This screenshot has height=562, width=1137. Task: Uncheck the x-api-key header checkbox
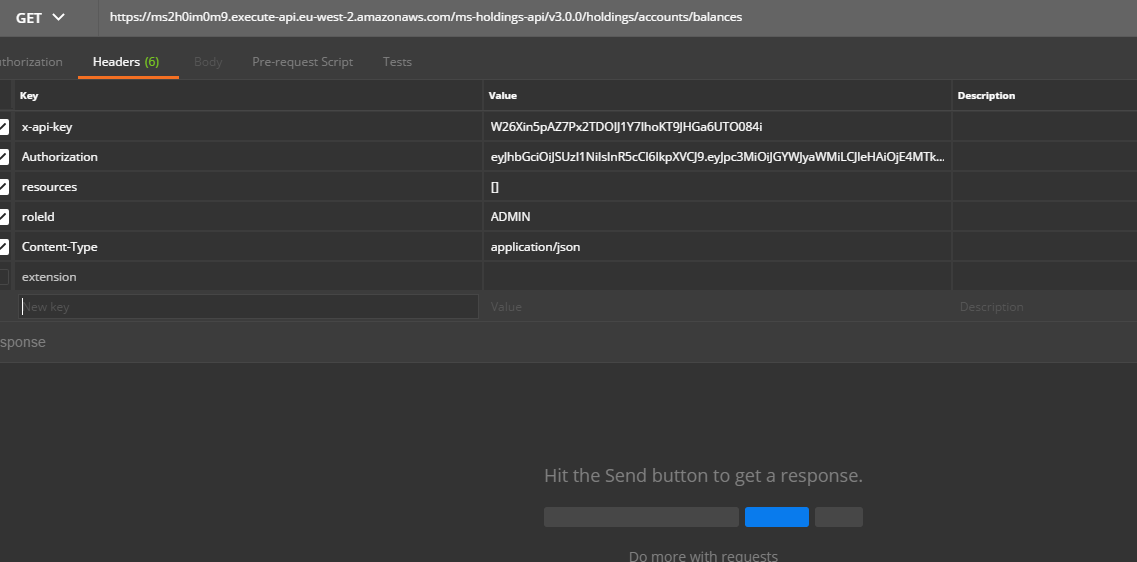pyautogui.click(x=4, y=127)
